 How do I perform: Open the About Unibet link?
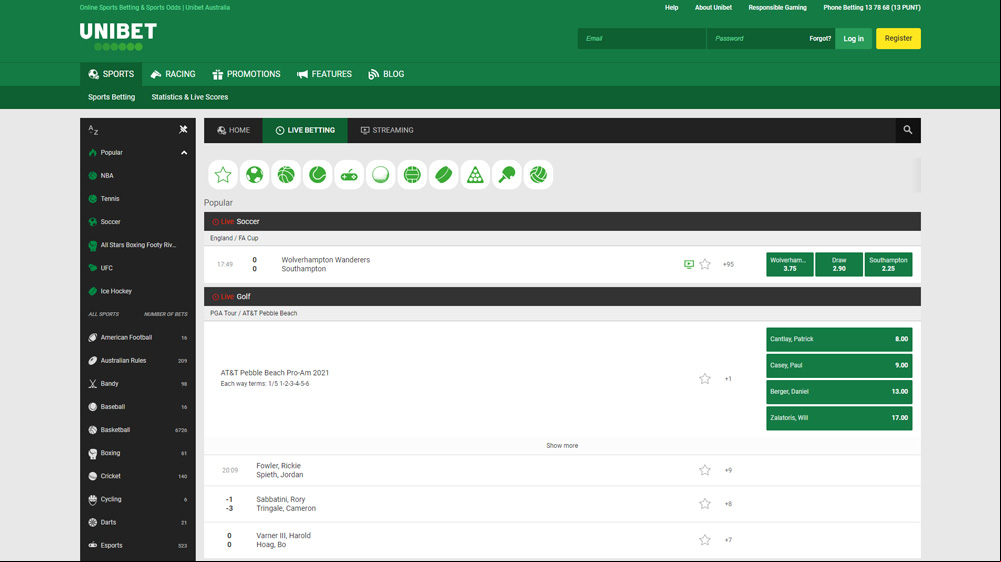click(x=713, y=8)
